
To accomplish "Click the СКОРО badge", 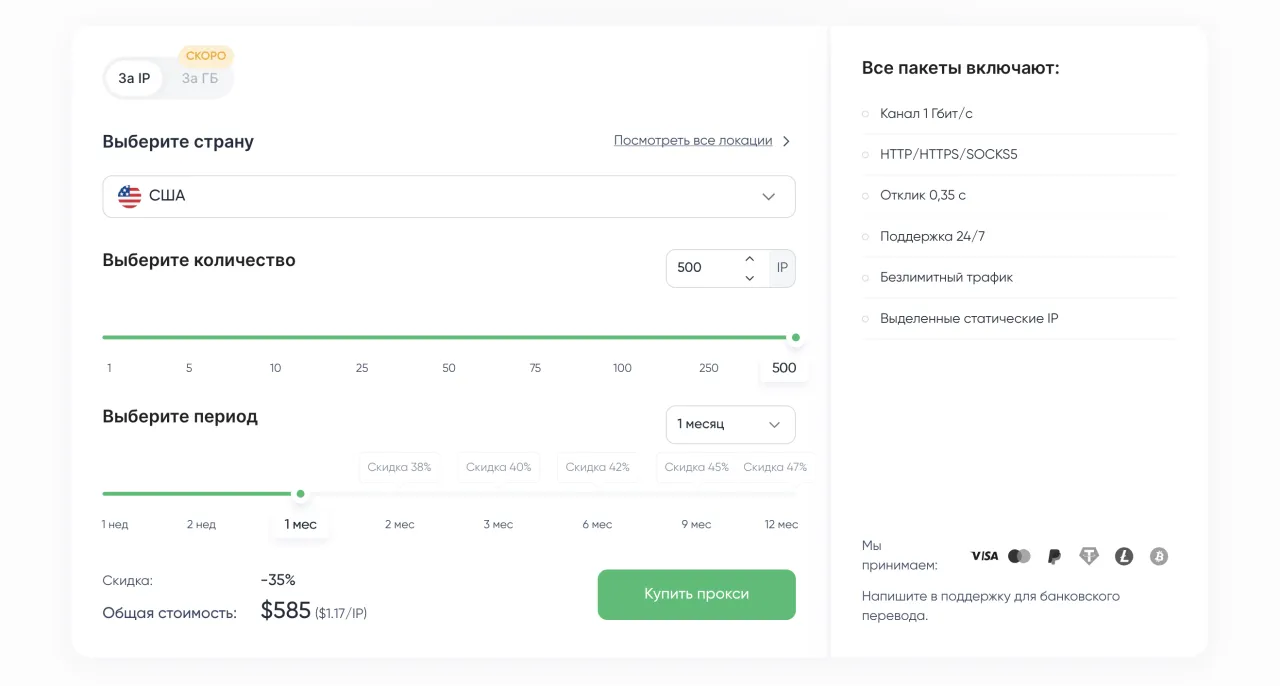I will coord(206,56).
